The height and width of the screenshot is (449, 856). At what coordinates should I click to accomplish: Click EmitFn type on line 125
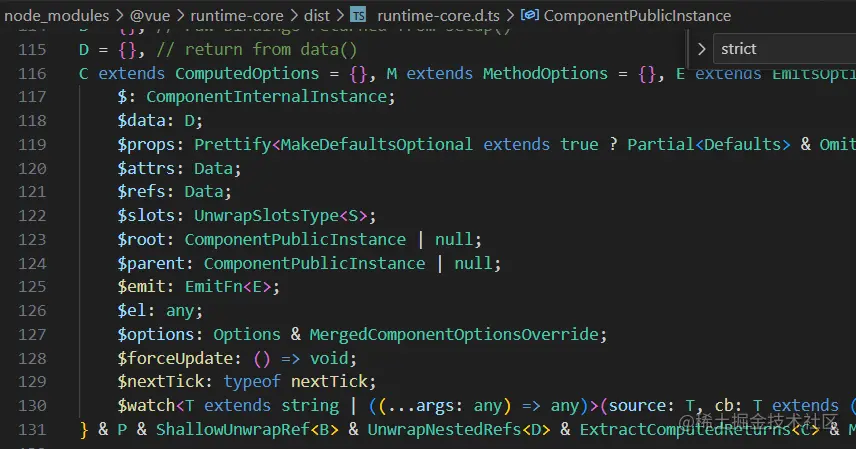click(x=213, y=287)
